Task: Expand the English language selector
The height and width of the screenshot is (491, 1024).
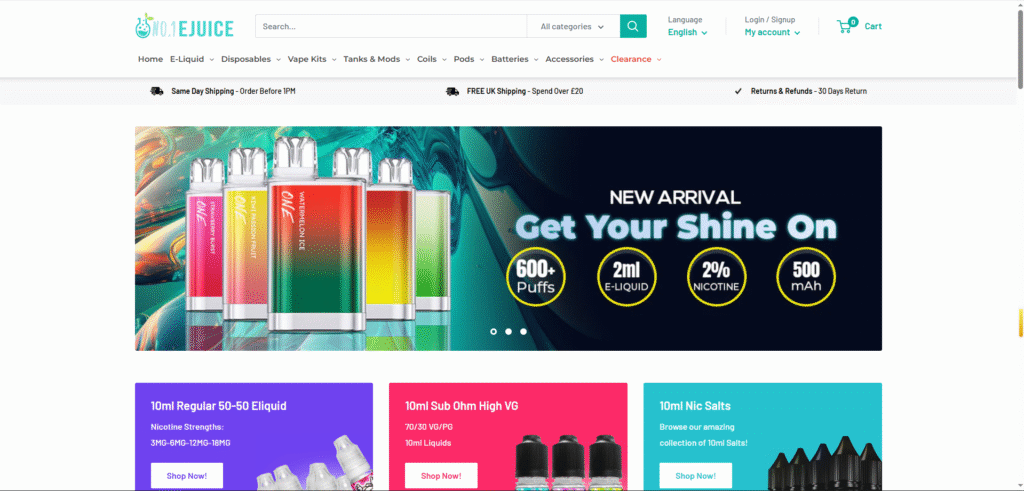Action: pos(687,33)
